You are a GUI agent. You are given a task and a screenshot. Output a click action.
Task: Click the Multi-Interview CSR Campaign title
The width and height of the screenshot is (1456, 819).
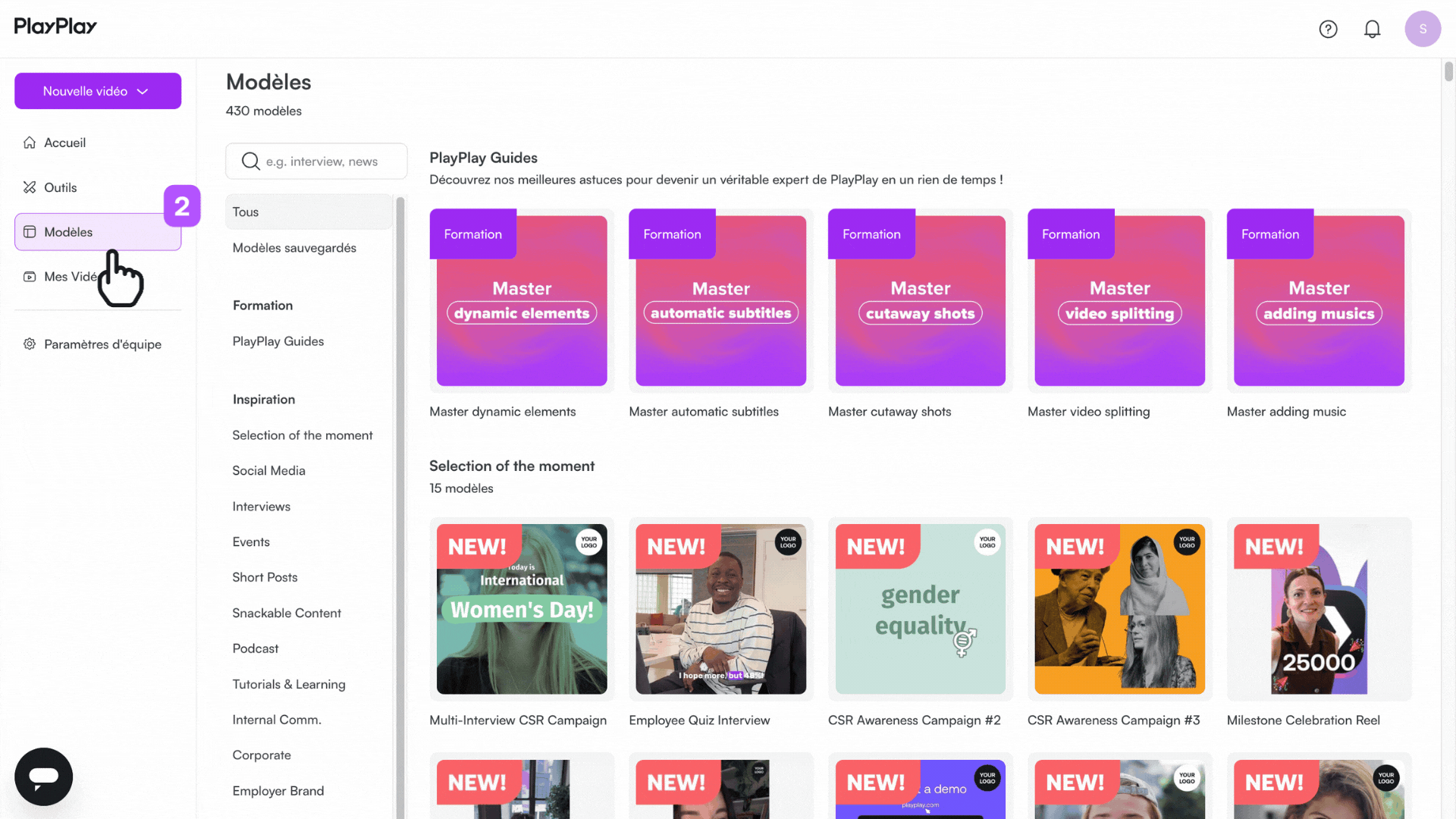(518, 720)
